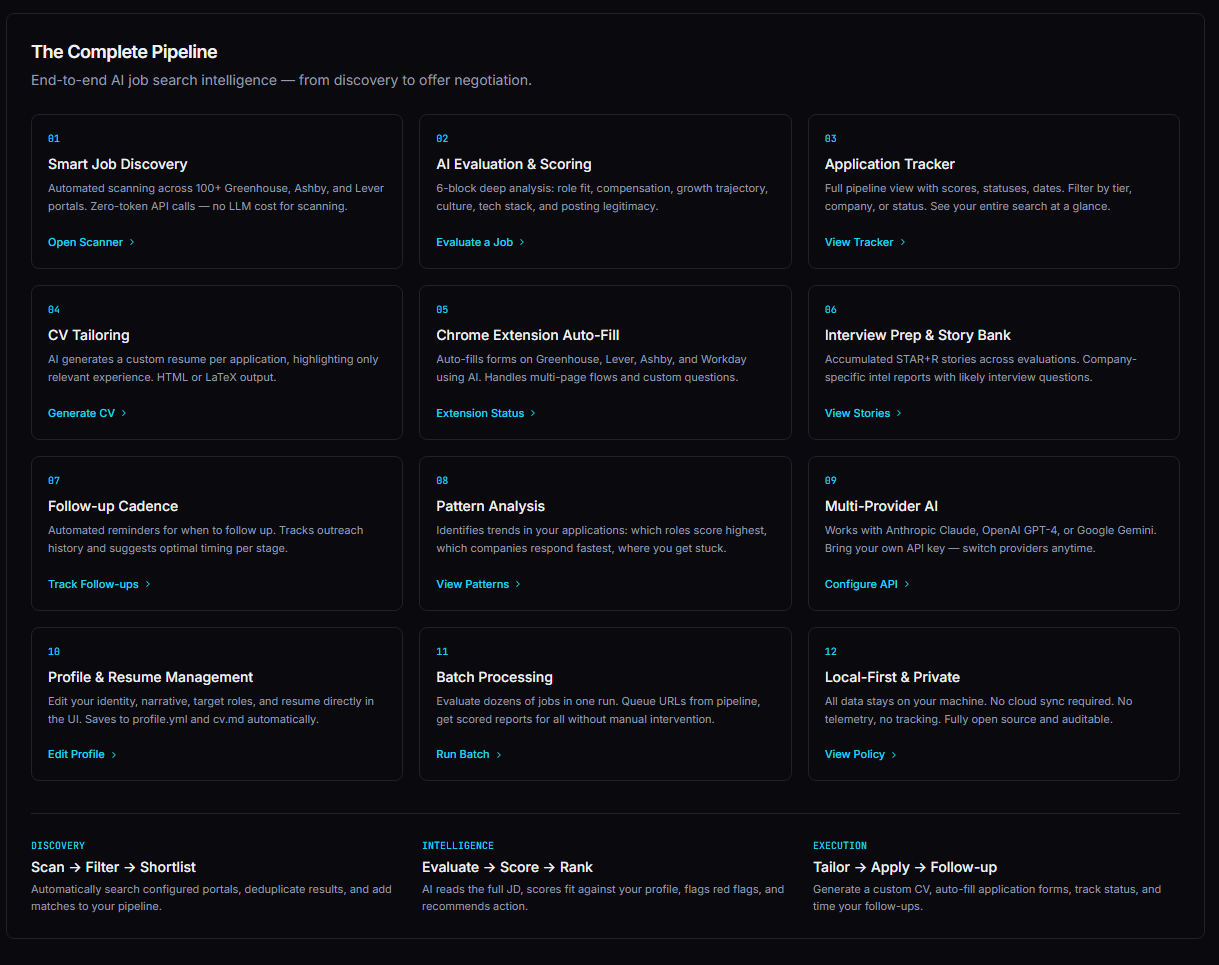The height and width of the screenshot is (965, 1219).
Task: Click the chevron beside Evaluate a Job
Action: point(522,242)
